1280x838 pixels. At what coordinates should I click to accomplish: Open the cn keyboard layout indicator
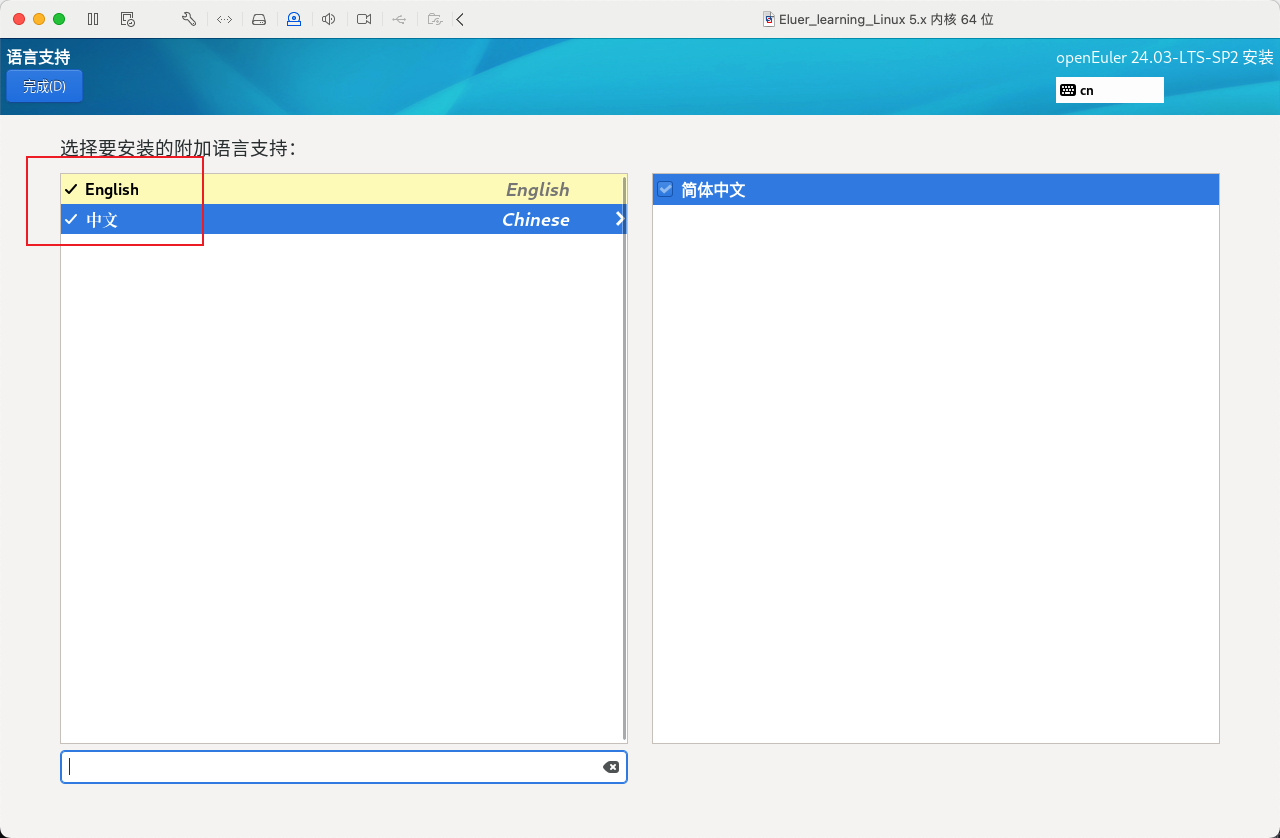[1109, 90]
